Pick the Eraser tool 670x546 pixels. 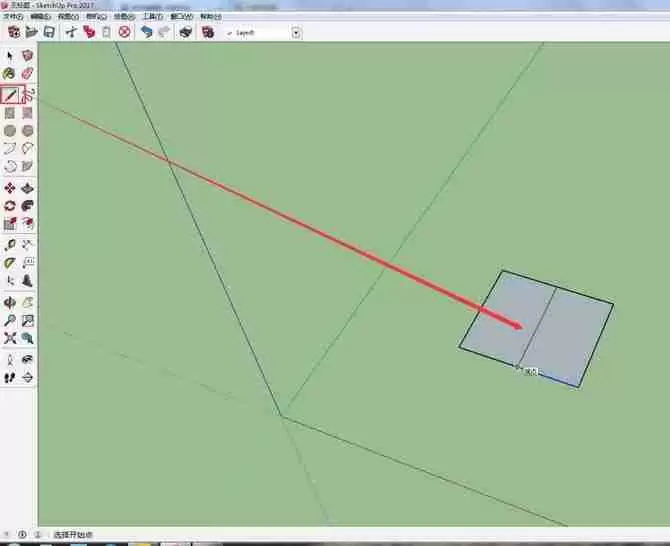tap(27, 73)
